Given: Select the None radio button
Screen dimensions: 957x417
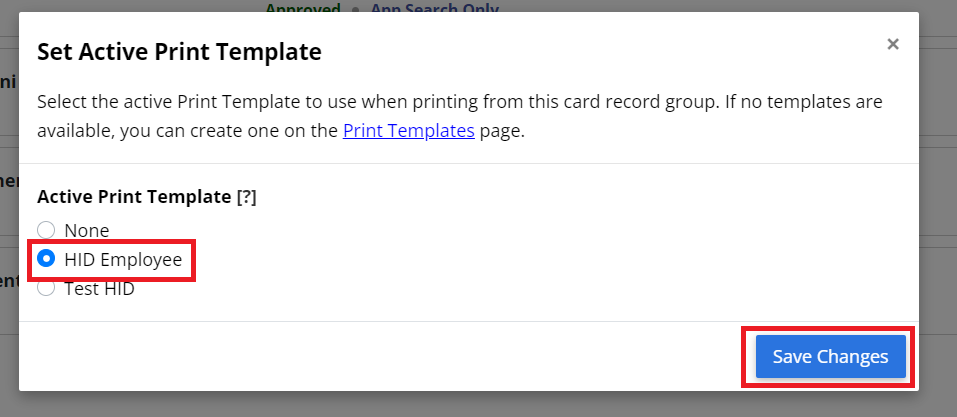Looking at the screenshot, I should click(46, 230).
